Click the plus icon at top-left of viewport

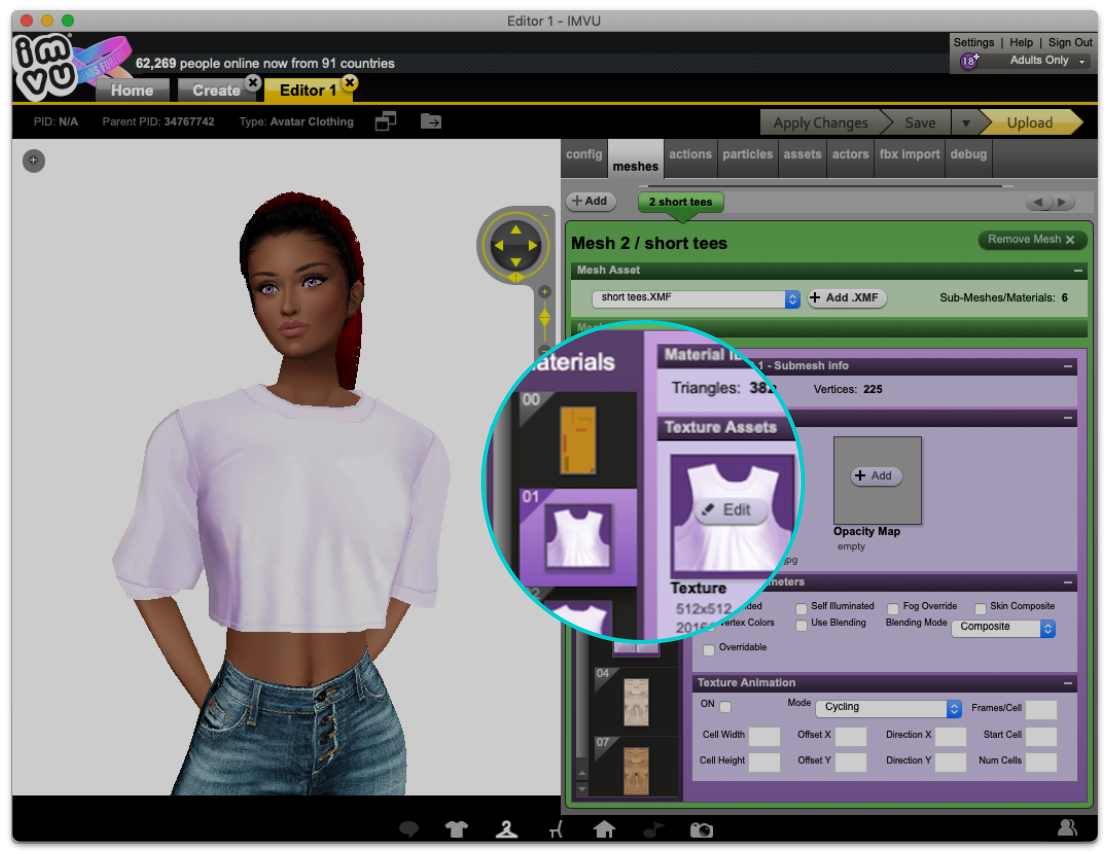[x=33, y=161]
